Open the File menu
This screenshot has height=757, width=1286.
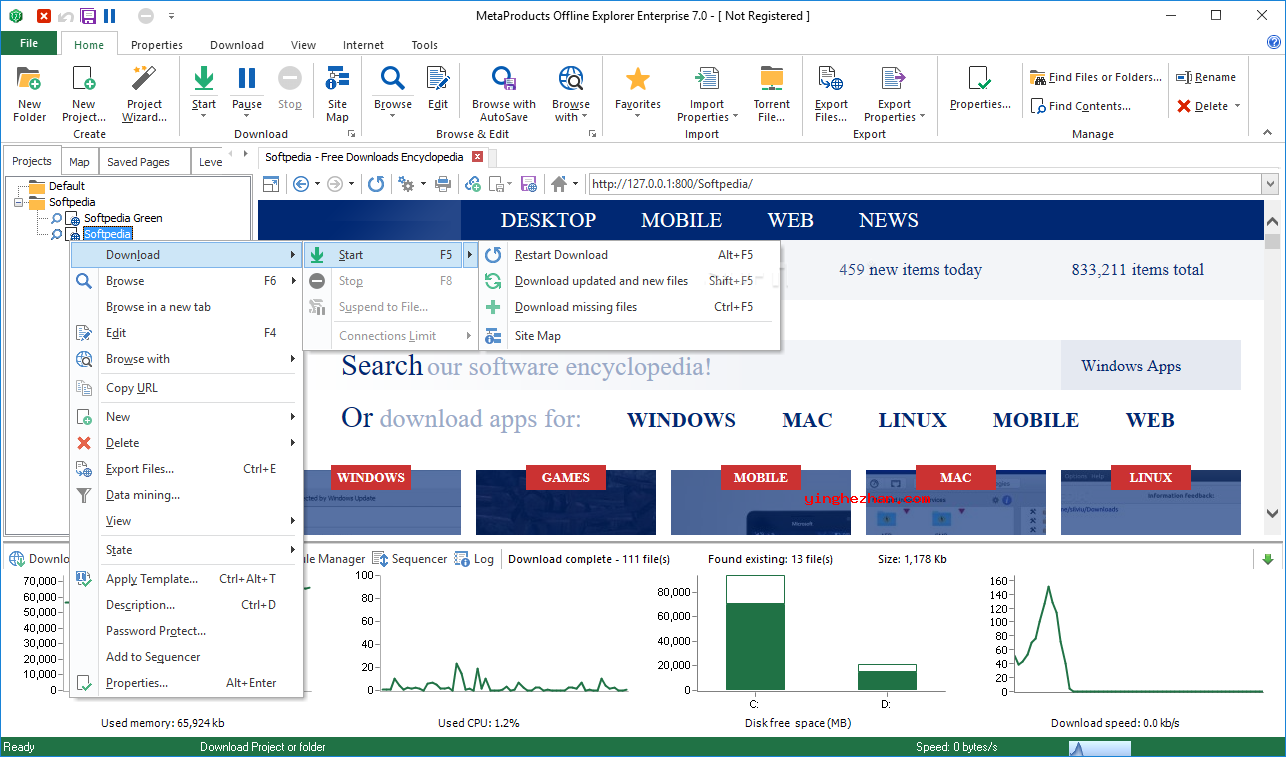[29, 43]
